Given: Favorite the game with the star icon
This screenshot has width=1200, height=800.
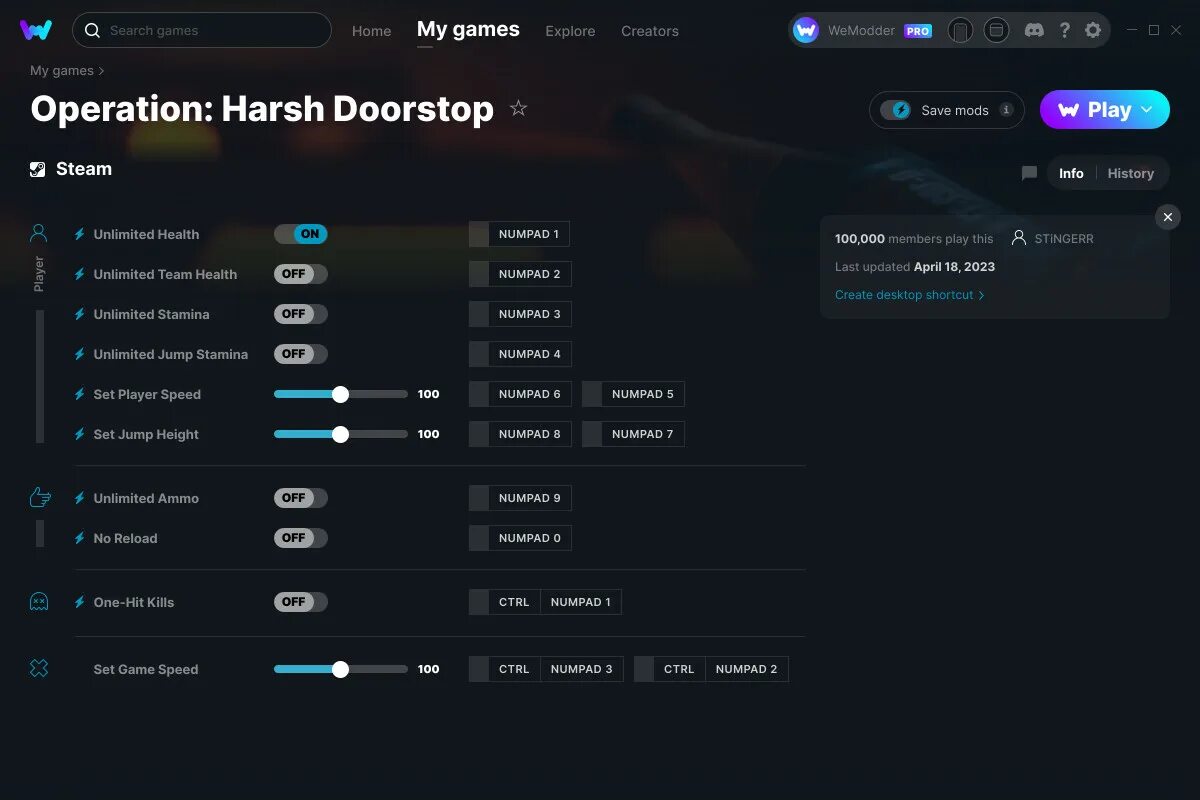Looking at the screenshot, I should pos(518,108).
